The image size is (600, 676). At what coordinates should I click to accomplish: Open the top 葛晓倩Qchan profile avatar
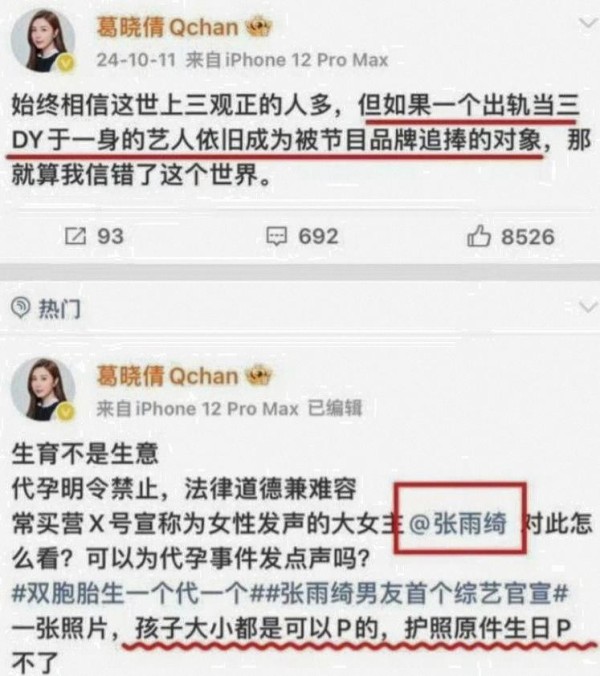click(43, 41)
